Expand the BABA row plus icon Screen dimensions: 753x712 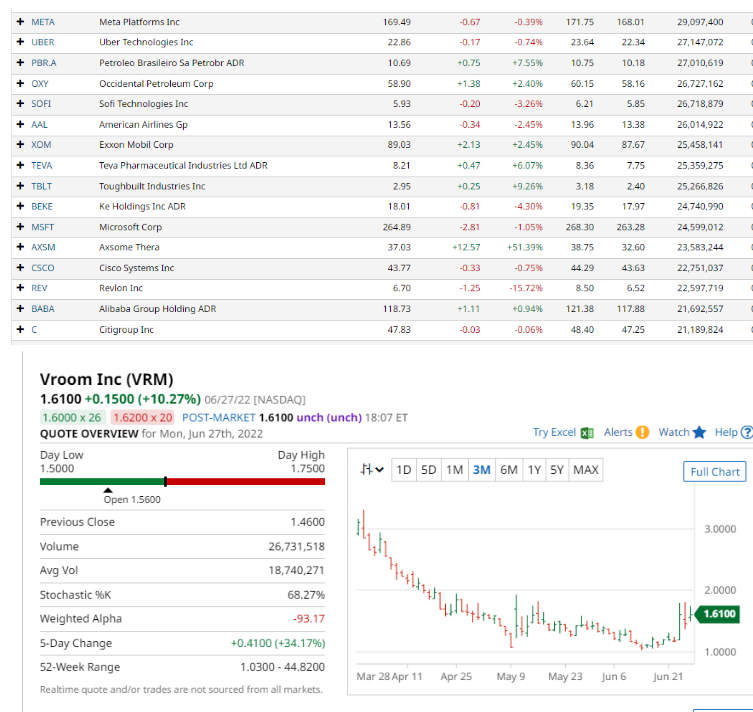tap(20, 308)
